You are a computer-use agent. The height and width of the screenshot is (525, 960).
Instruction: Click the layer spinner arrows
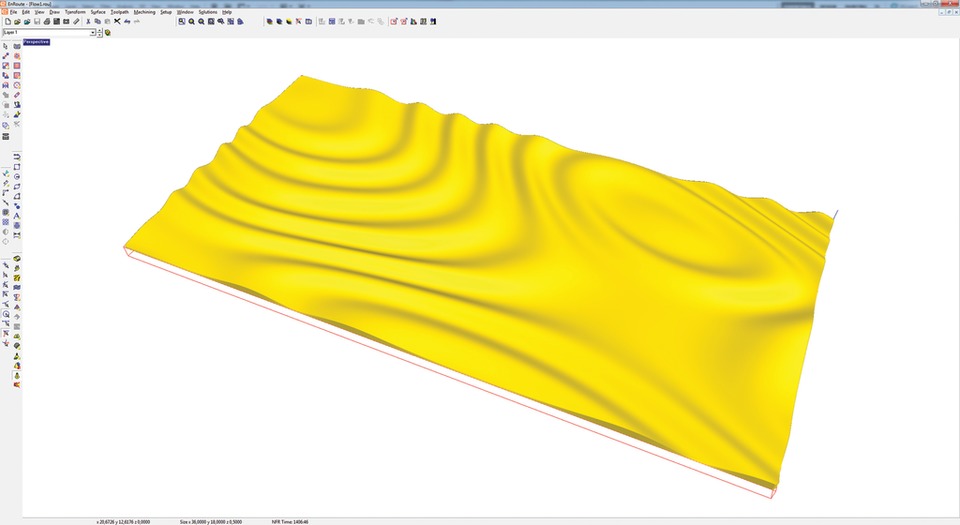click(100, 33)
